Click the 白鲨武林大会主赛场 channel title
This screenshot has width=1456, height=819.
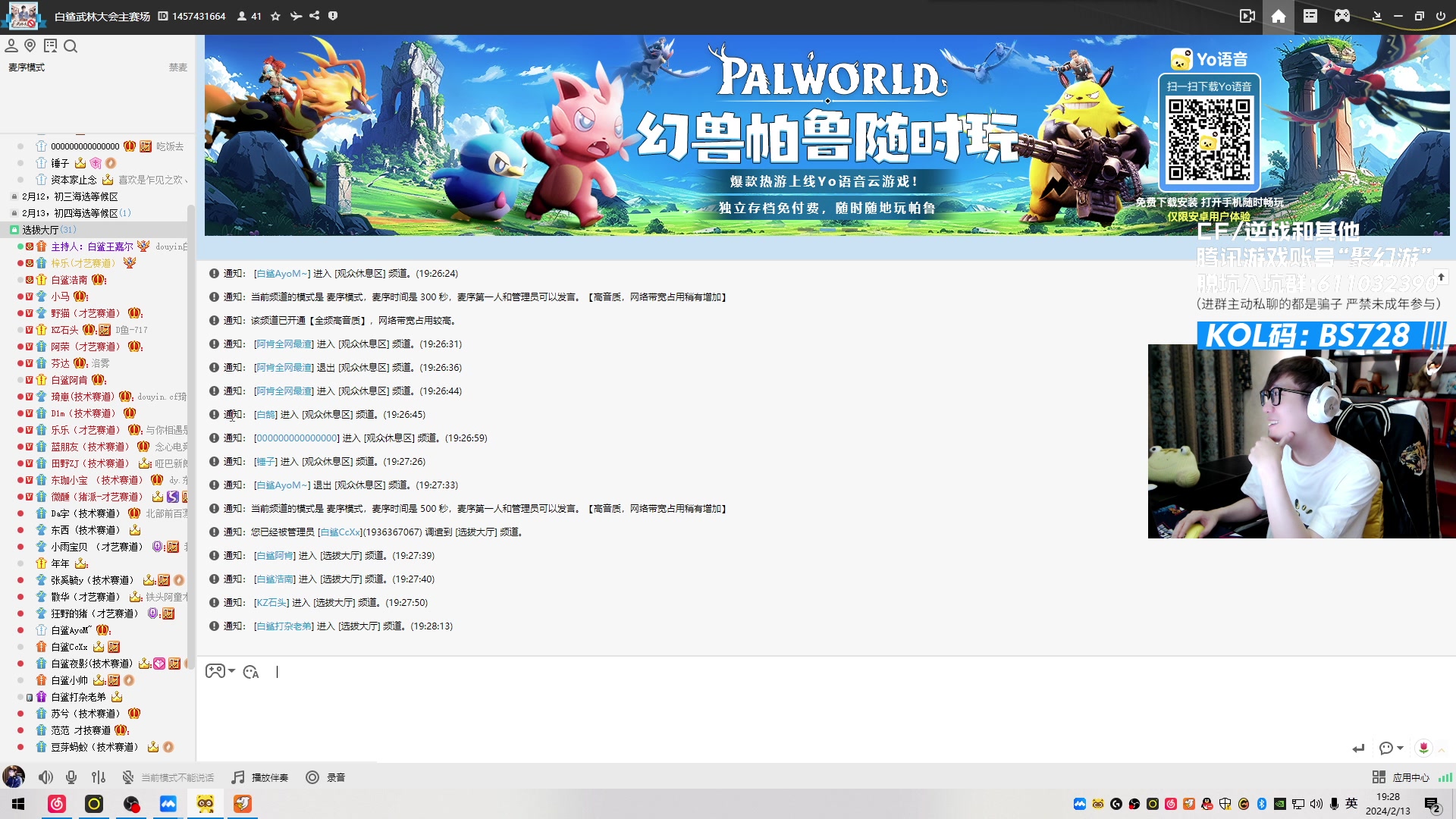[102, 16]
